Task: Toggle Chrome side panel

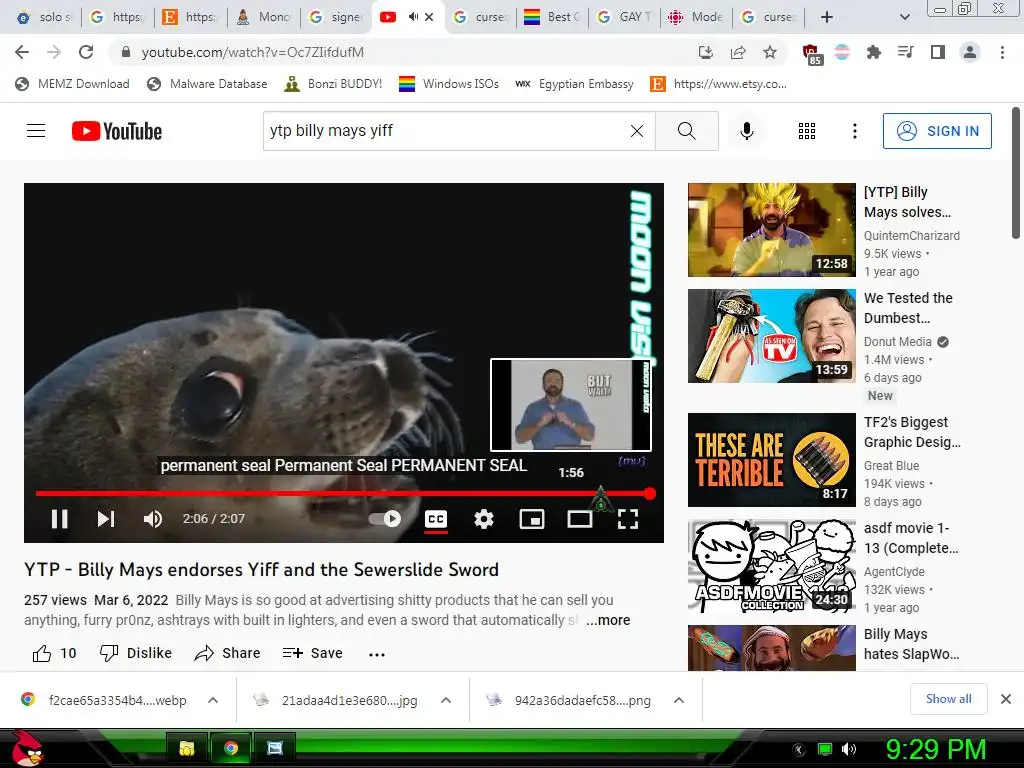Action: (x=938, y=52)
